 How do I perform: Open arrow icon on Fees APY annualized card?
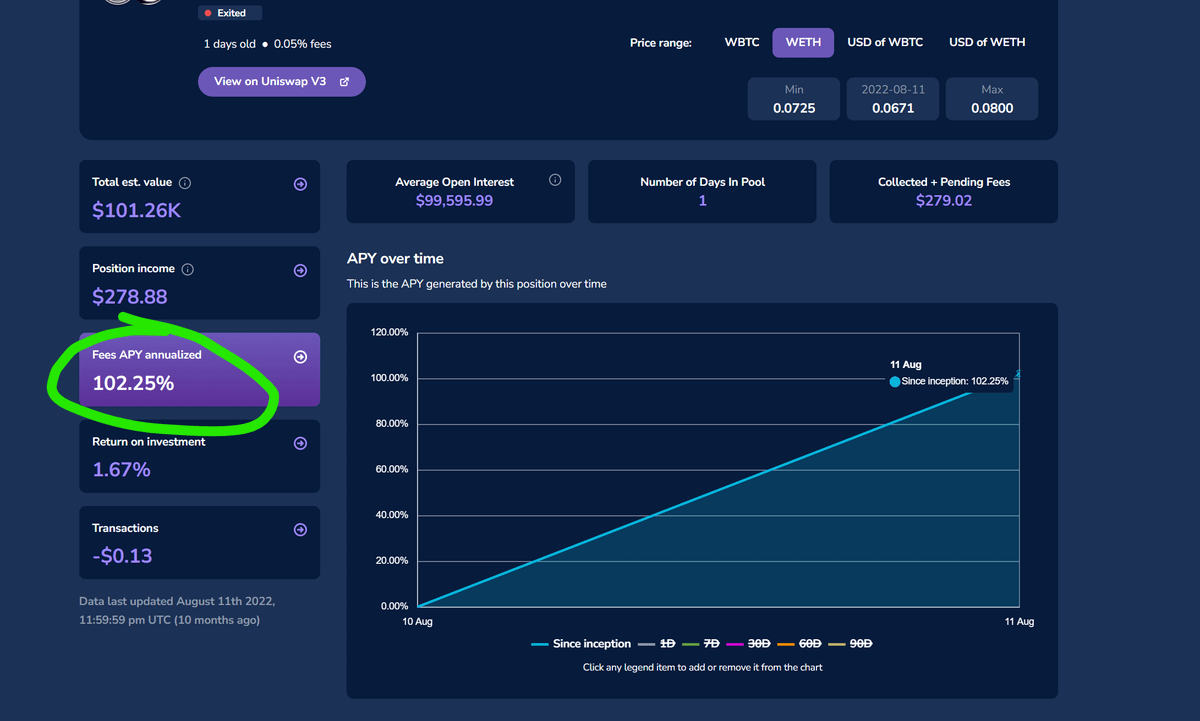click(x=300, y=357)
